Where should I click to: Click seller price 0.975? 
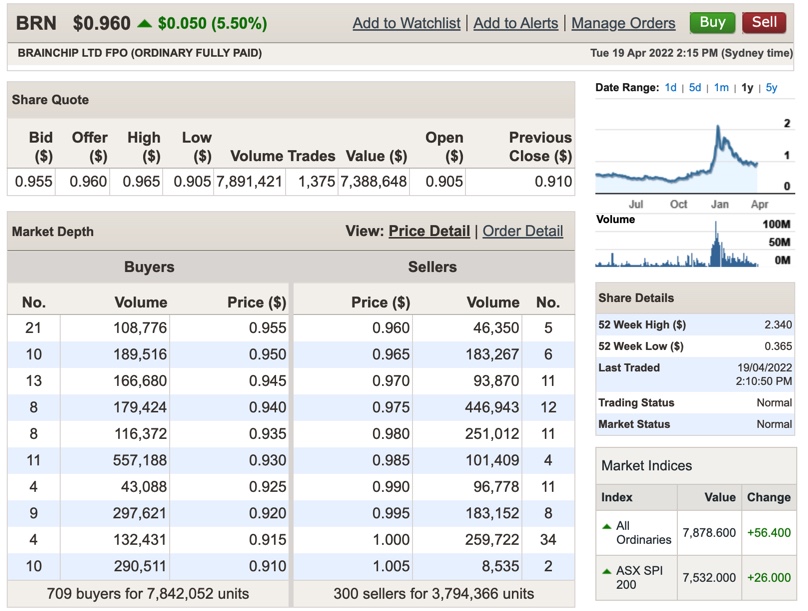(391, 408)
